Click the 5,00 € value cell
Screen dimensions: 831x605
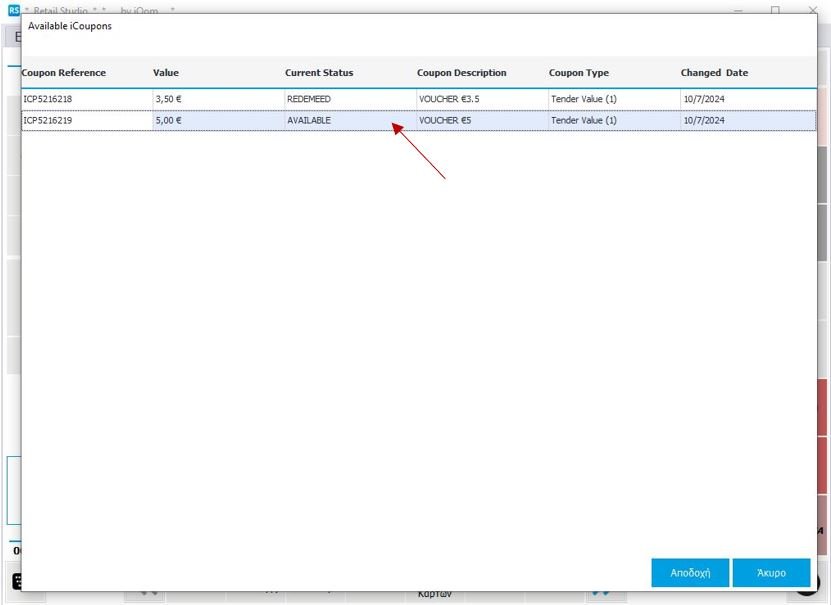[169, 120]
